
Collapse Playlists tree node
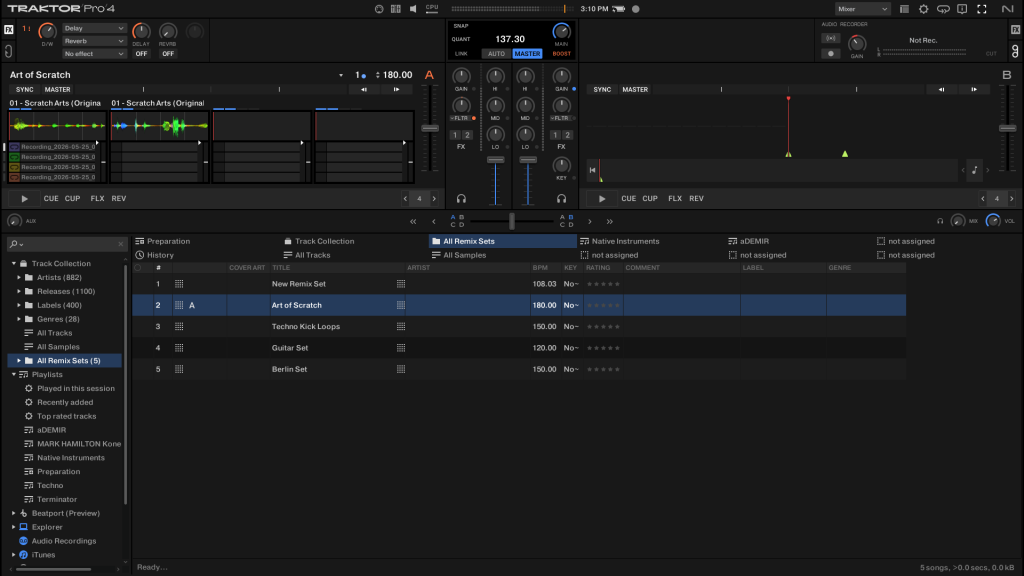[14, 375]
